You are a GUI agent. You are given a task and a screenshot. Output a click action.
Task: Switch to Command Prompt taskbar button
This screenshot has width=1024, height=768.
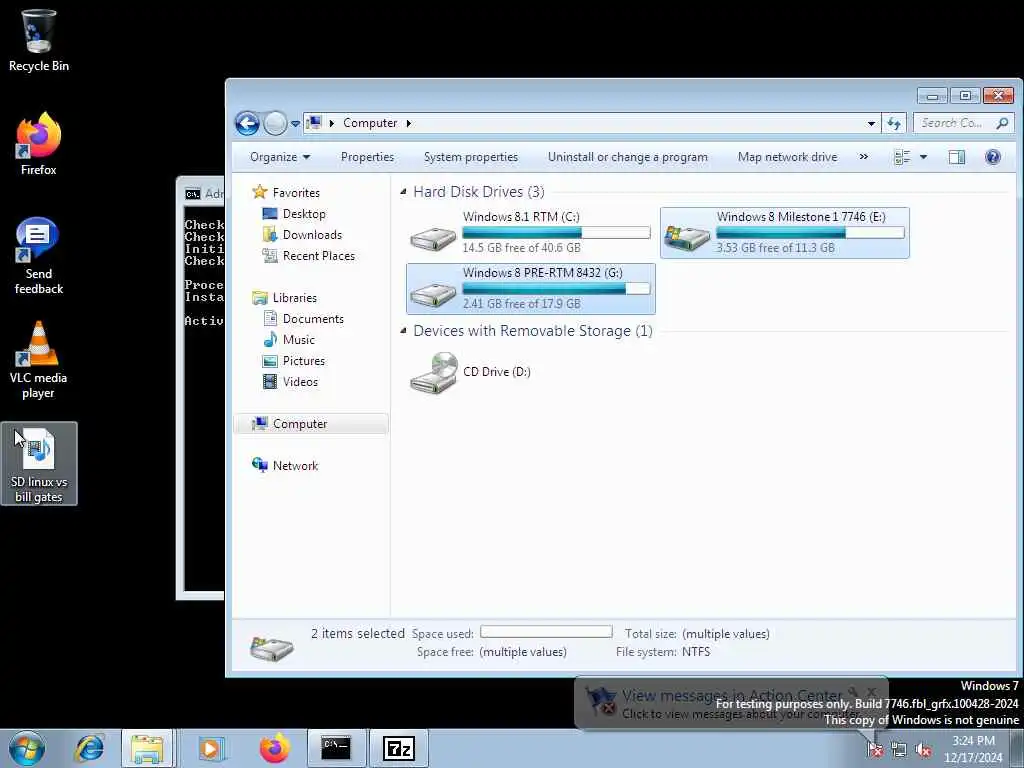click(x=337, y=748)
